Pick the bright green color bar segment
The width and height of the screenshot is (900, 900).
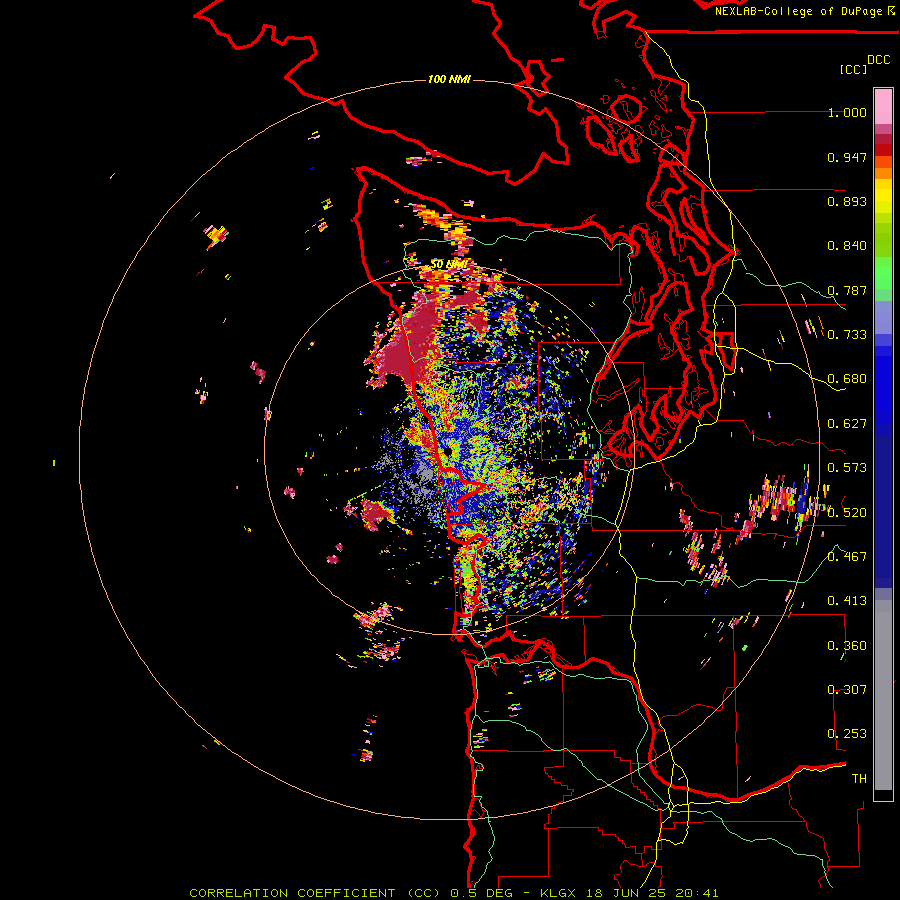pyautogui.click(x=883, y=274)
